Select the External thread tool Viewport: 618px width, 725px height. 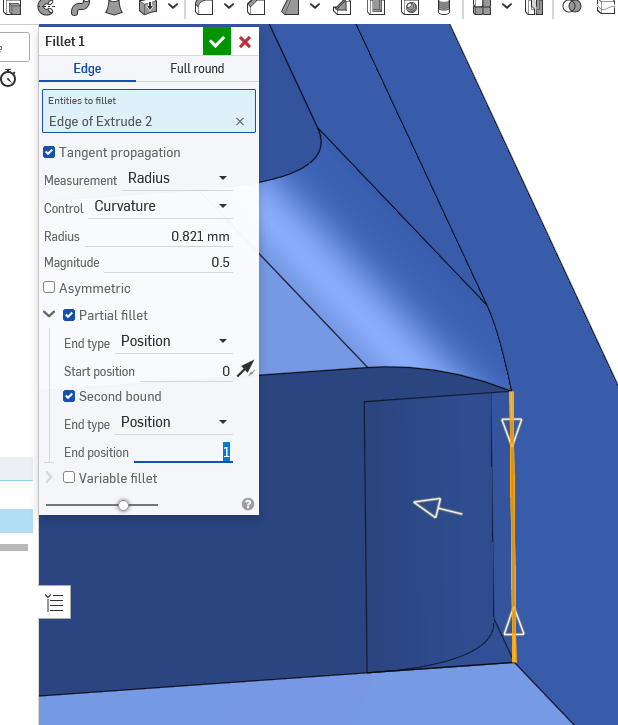(x=443, y=7)
